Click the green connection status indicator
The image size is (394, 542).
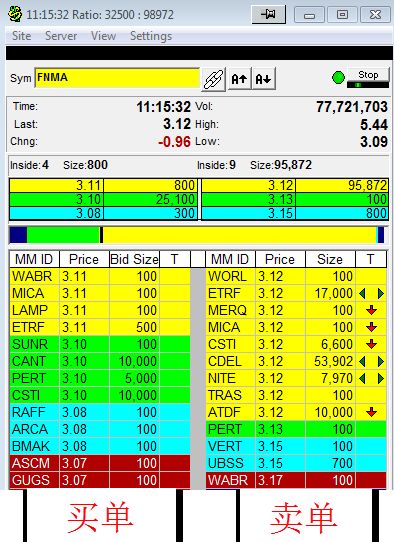pos(338,77)
